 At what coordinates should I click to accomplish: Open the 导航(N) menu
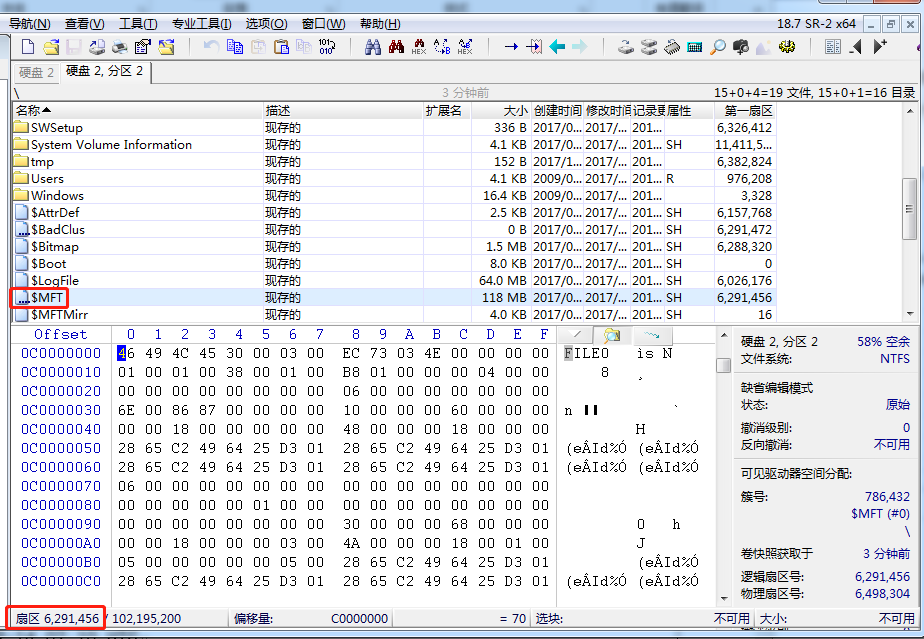[29, 24]
